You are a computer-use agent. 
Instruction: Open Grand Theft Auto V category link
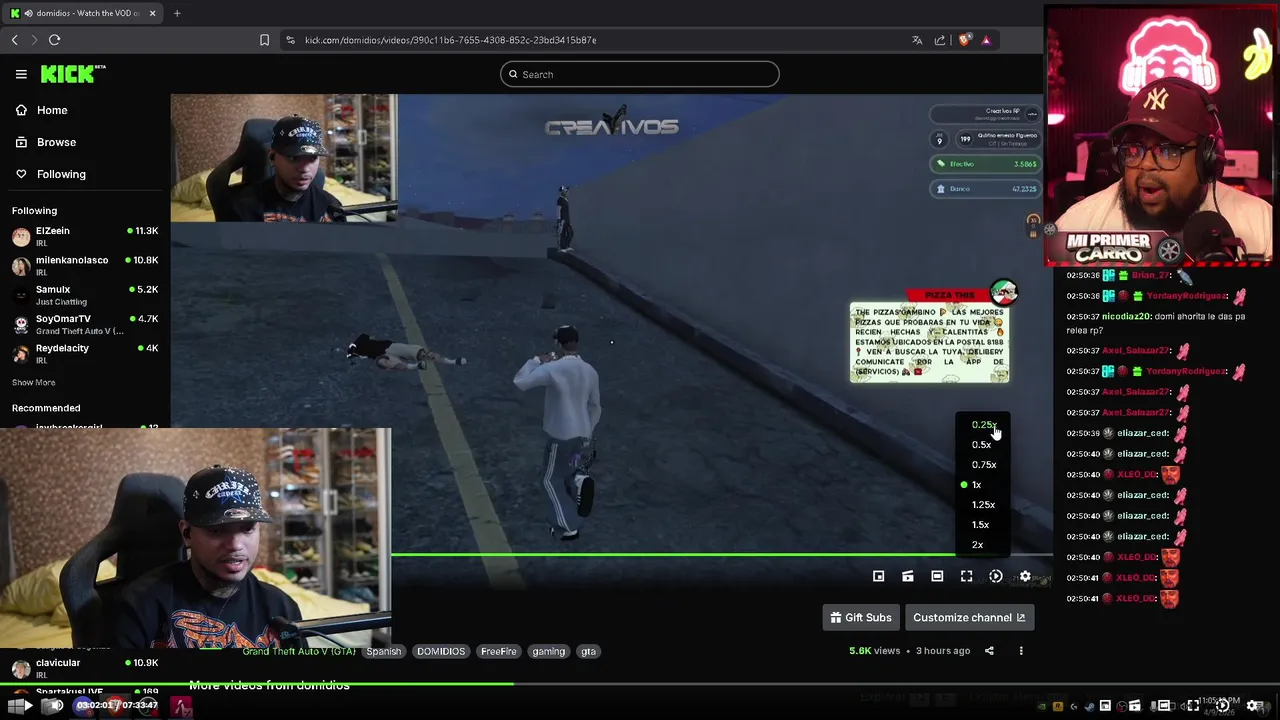click(299, 651)
